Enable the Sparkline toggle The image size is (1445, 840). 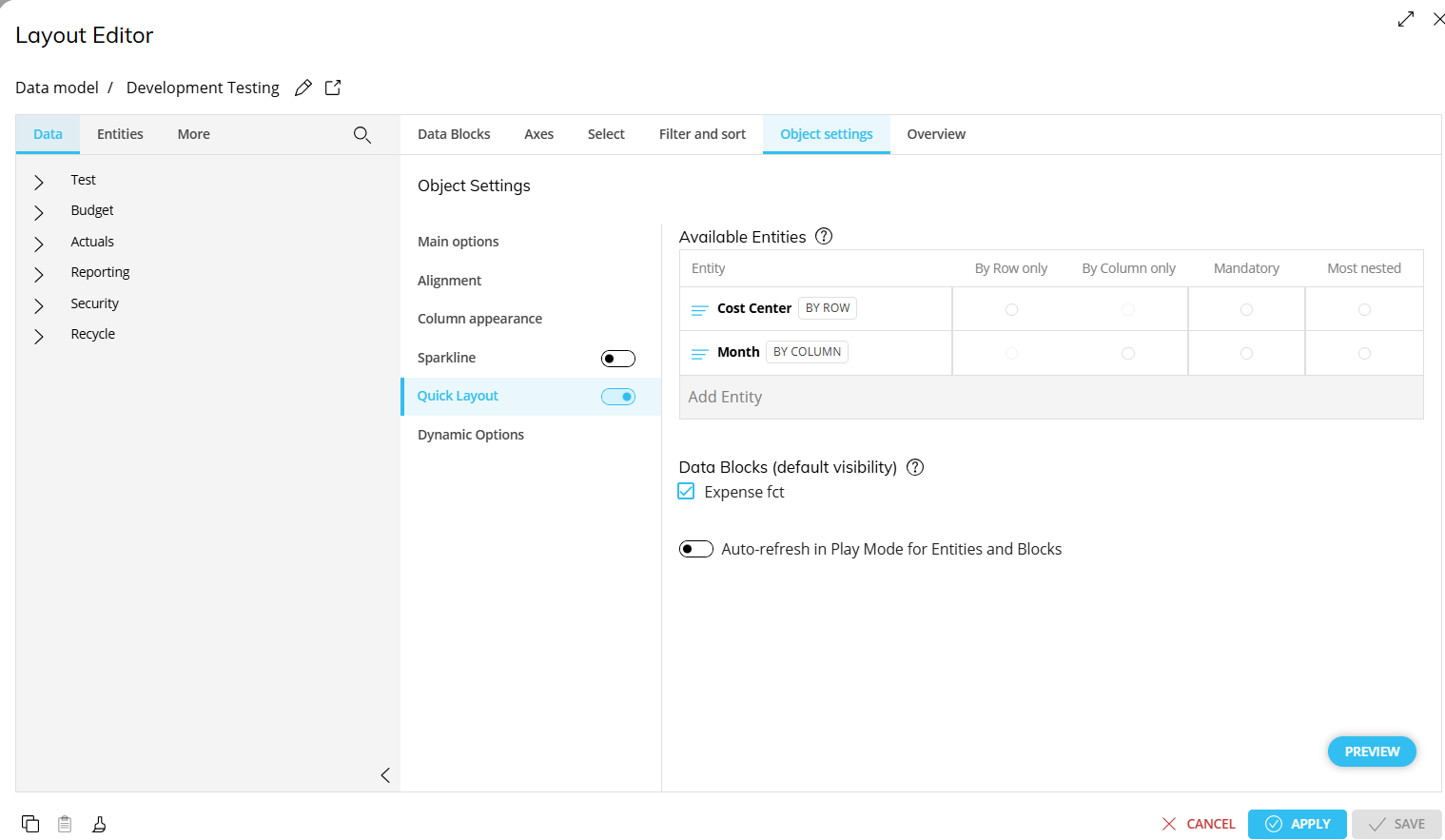pyautogui.click(x=618, y=359)
